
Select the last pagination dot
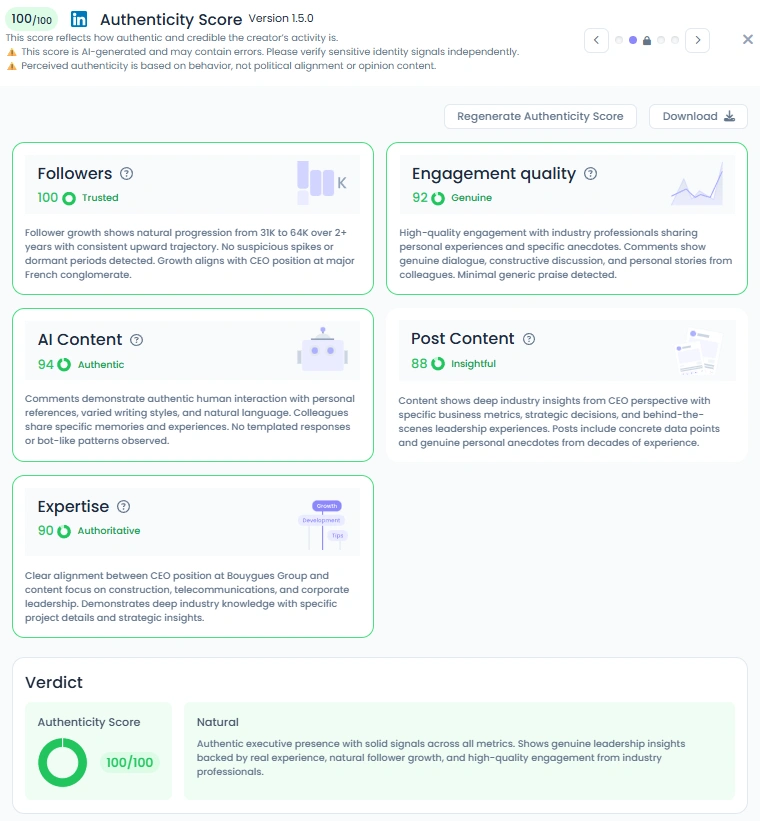coord(675,40)
